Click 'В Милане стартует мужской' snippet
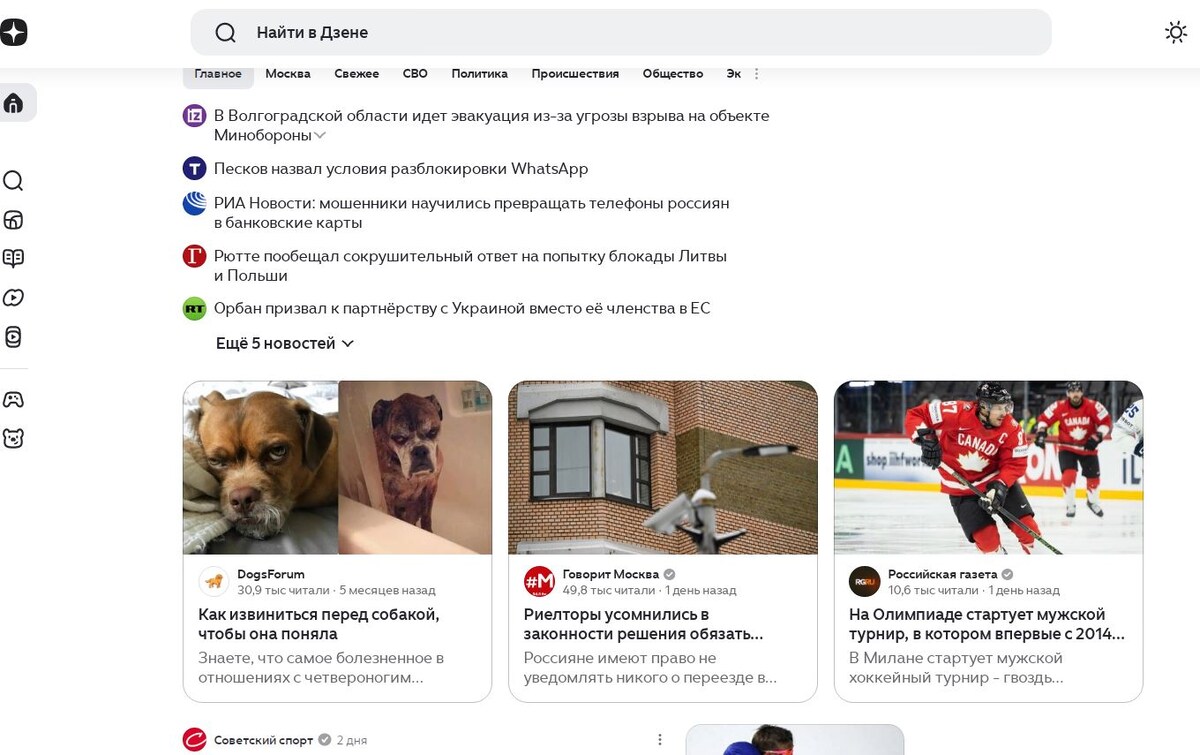The height and width of the screenshot is (755, 1200). tap(956, 668)
